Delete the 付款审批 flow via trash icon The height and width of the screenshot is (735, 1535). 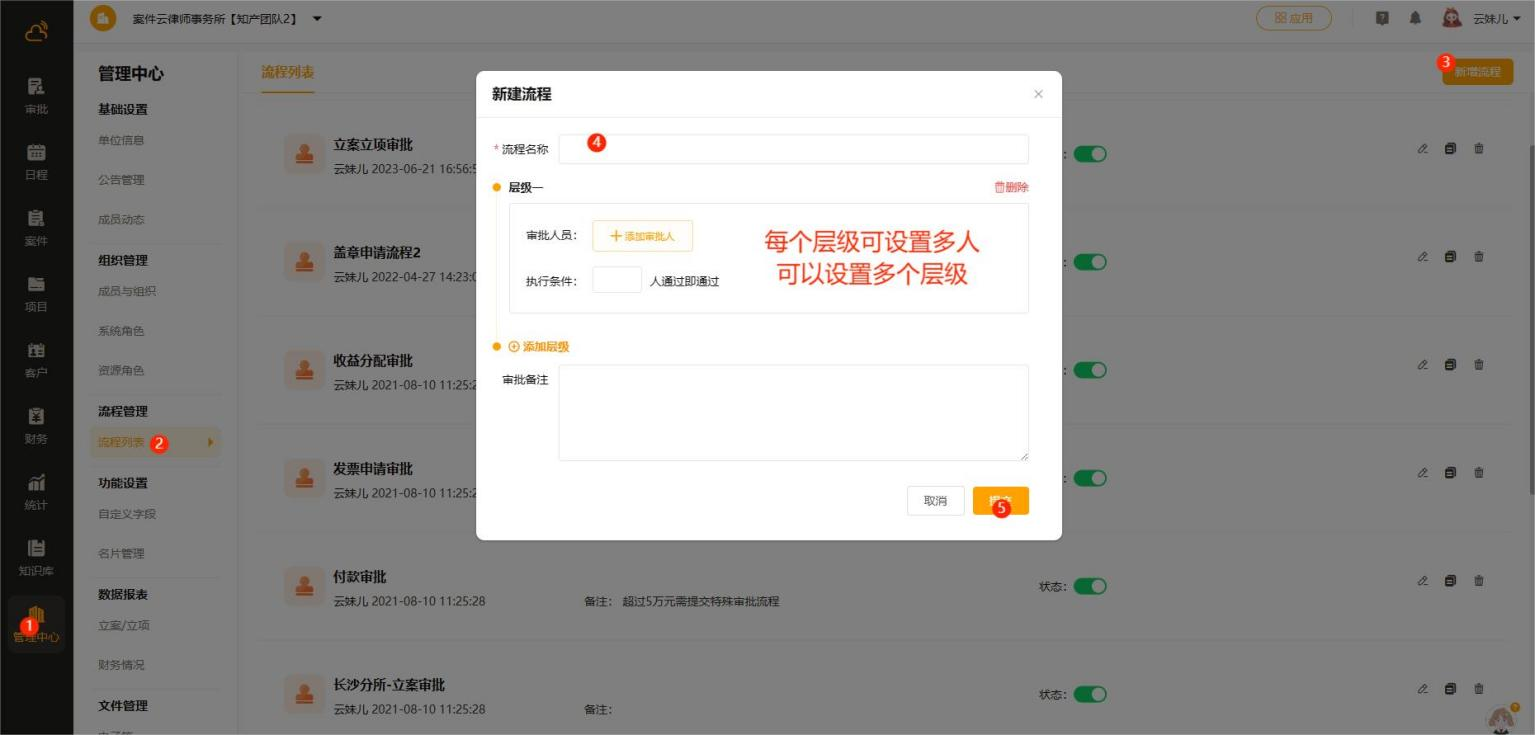(x=1479, y=581)
